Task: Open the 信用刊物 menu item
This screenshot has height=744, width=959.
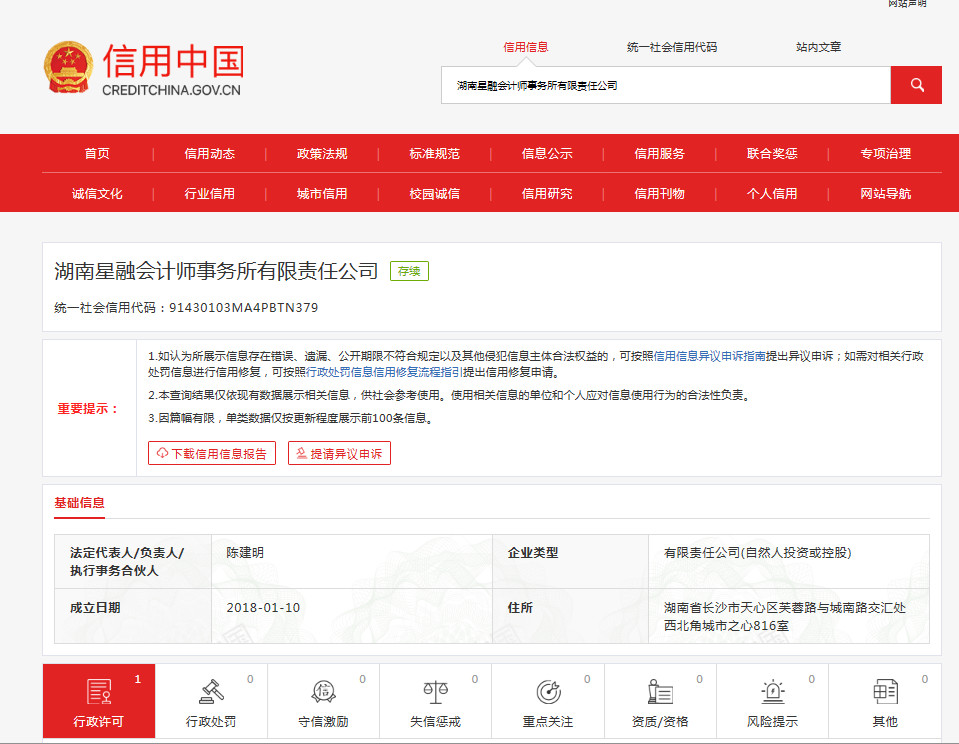Action: 660,194
